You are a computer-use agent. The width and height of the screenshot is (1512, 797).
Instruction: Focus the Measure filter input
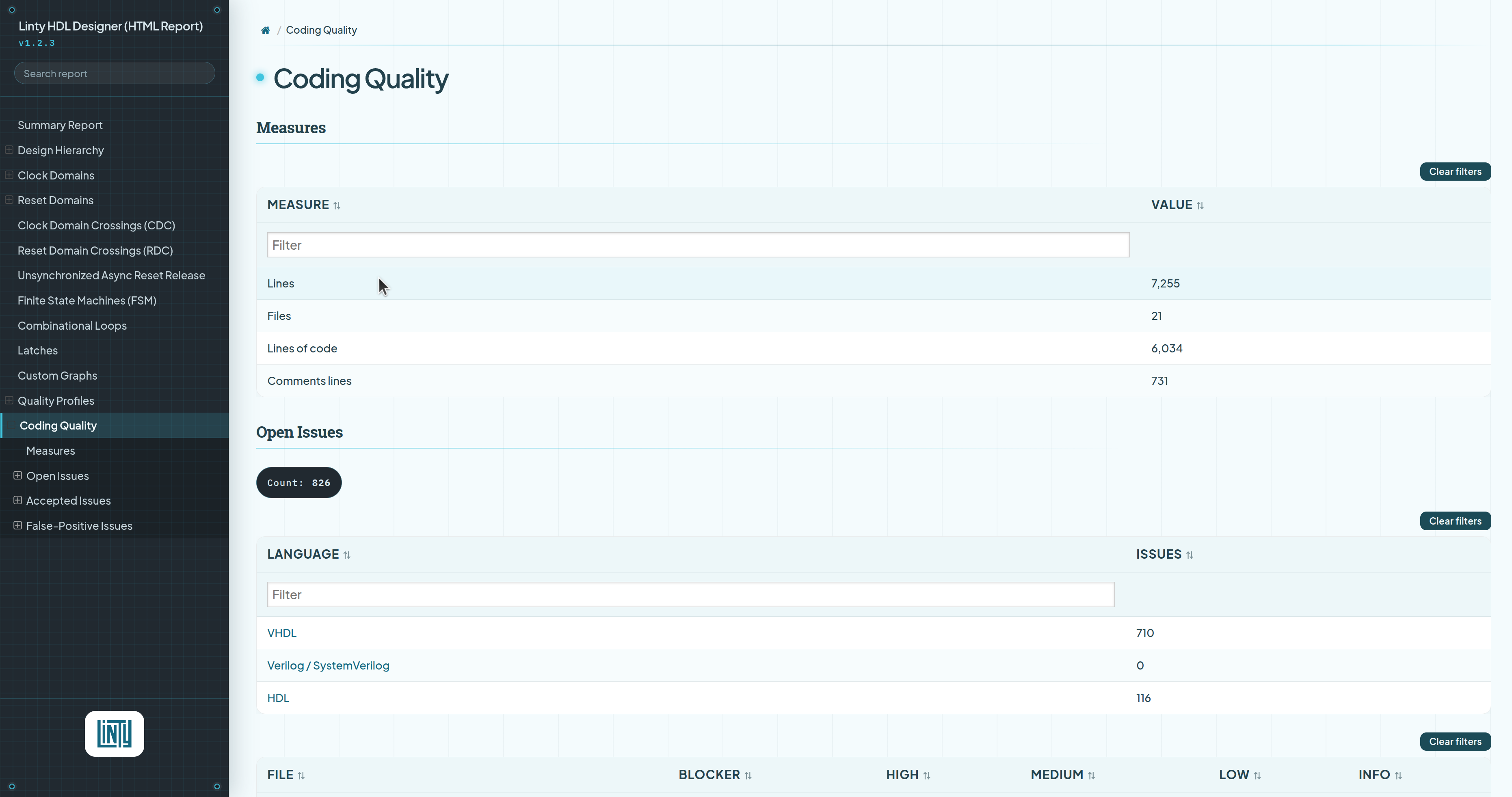698,245
